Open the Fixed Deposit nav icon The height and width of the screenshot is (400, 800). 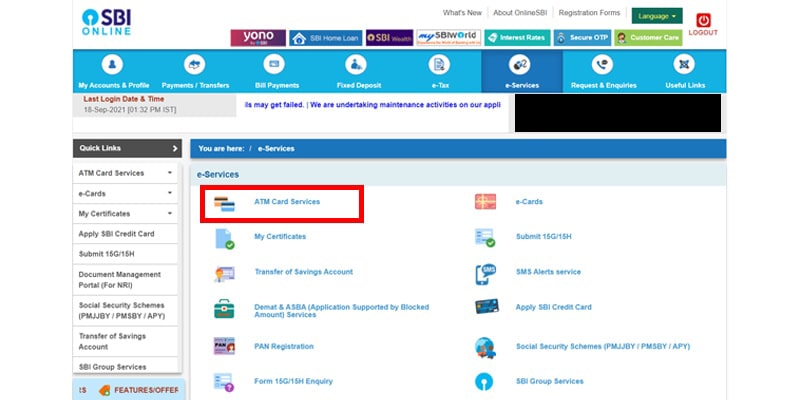click(x=356, y=65)
